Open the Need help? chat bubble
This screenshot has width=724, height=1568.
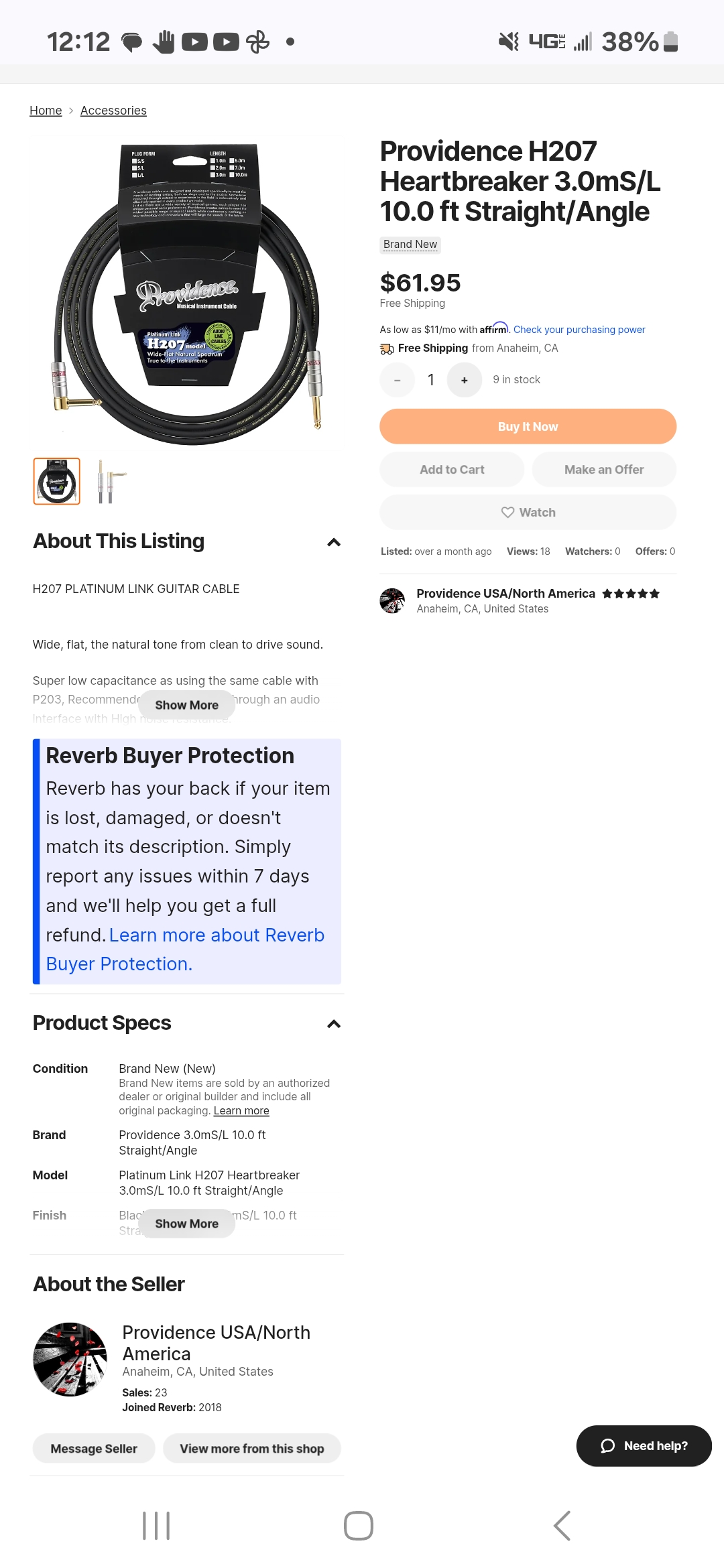point(644,1445)
